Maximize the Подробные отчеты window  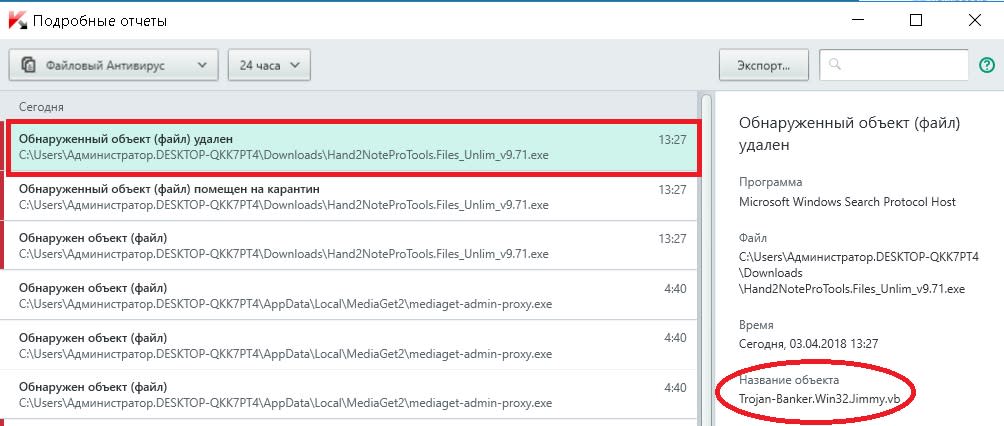[x=916, y=20]
